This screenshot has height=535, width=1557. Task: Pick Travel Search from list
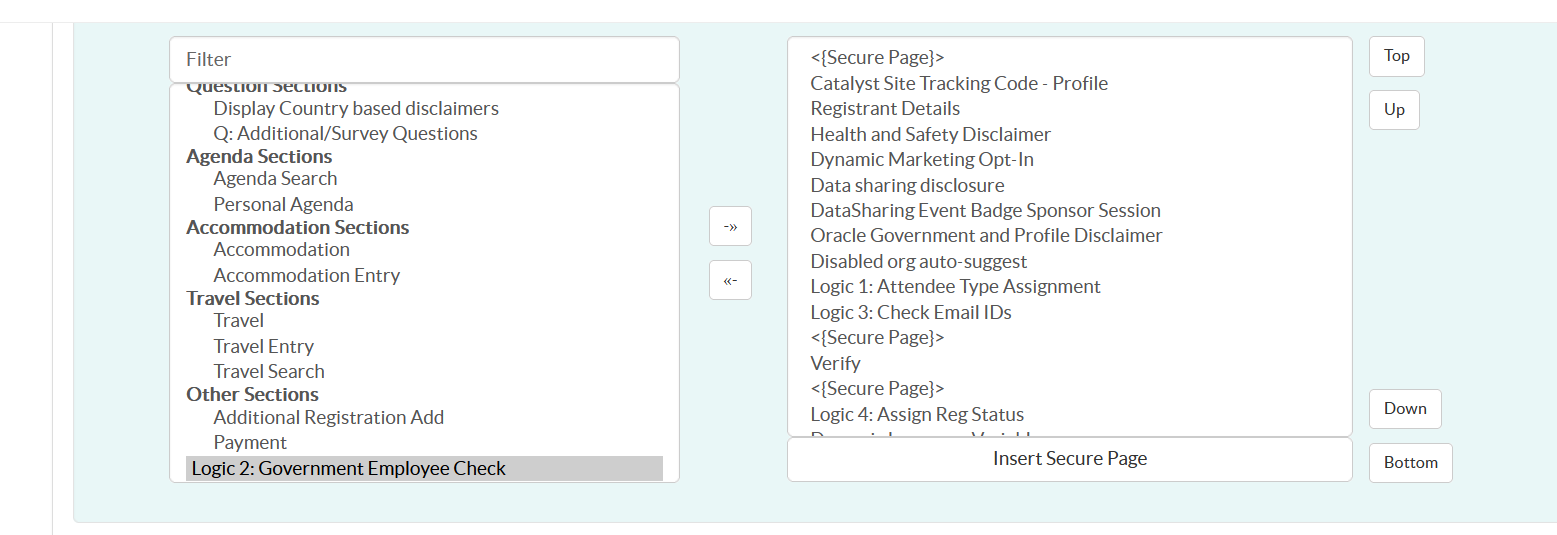269,371
